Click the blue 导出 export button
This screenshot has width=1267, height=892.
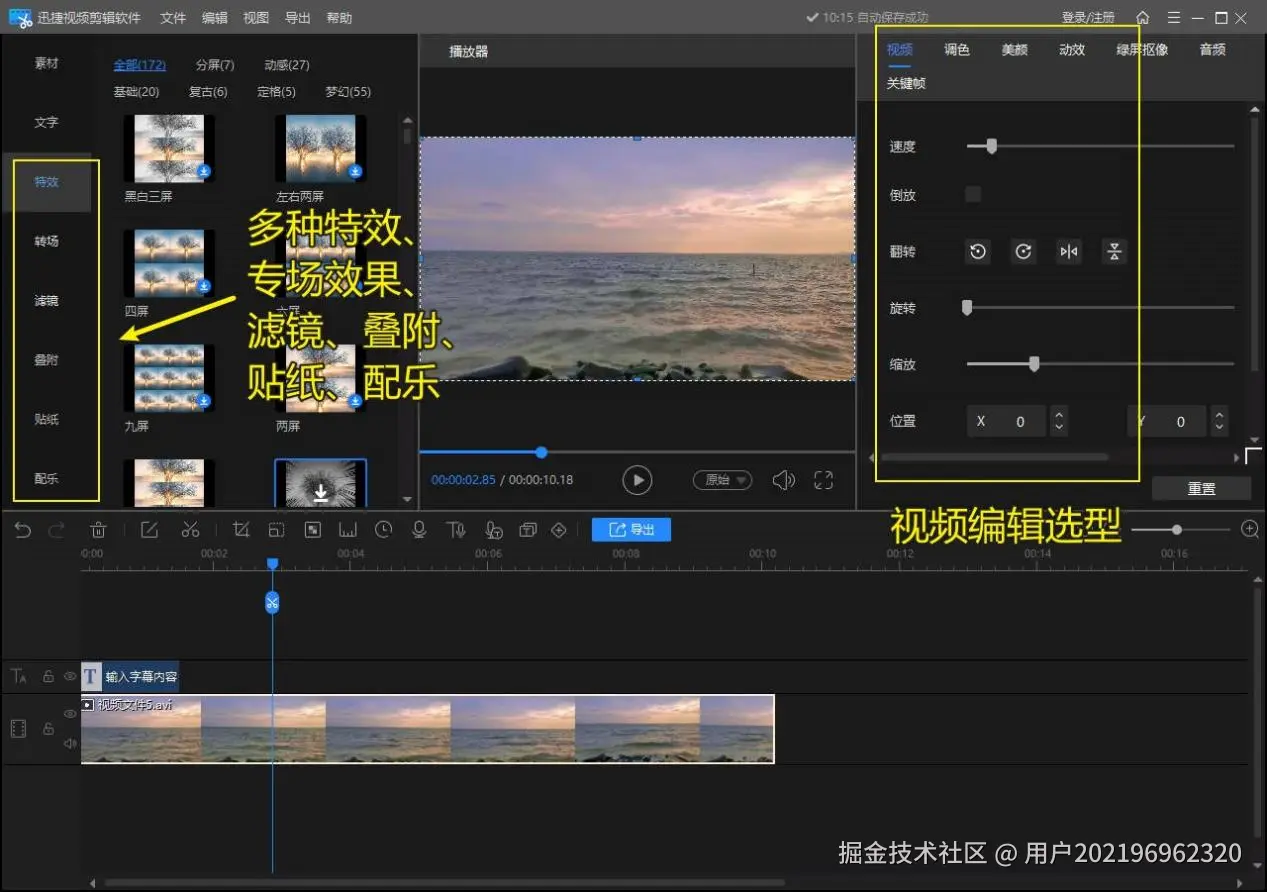tap(631, 530)
